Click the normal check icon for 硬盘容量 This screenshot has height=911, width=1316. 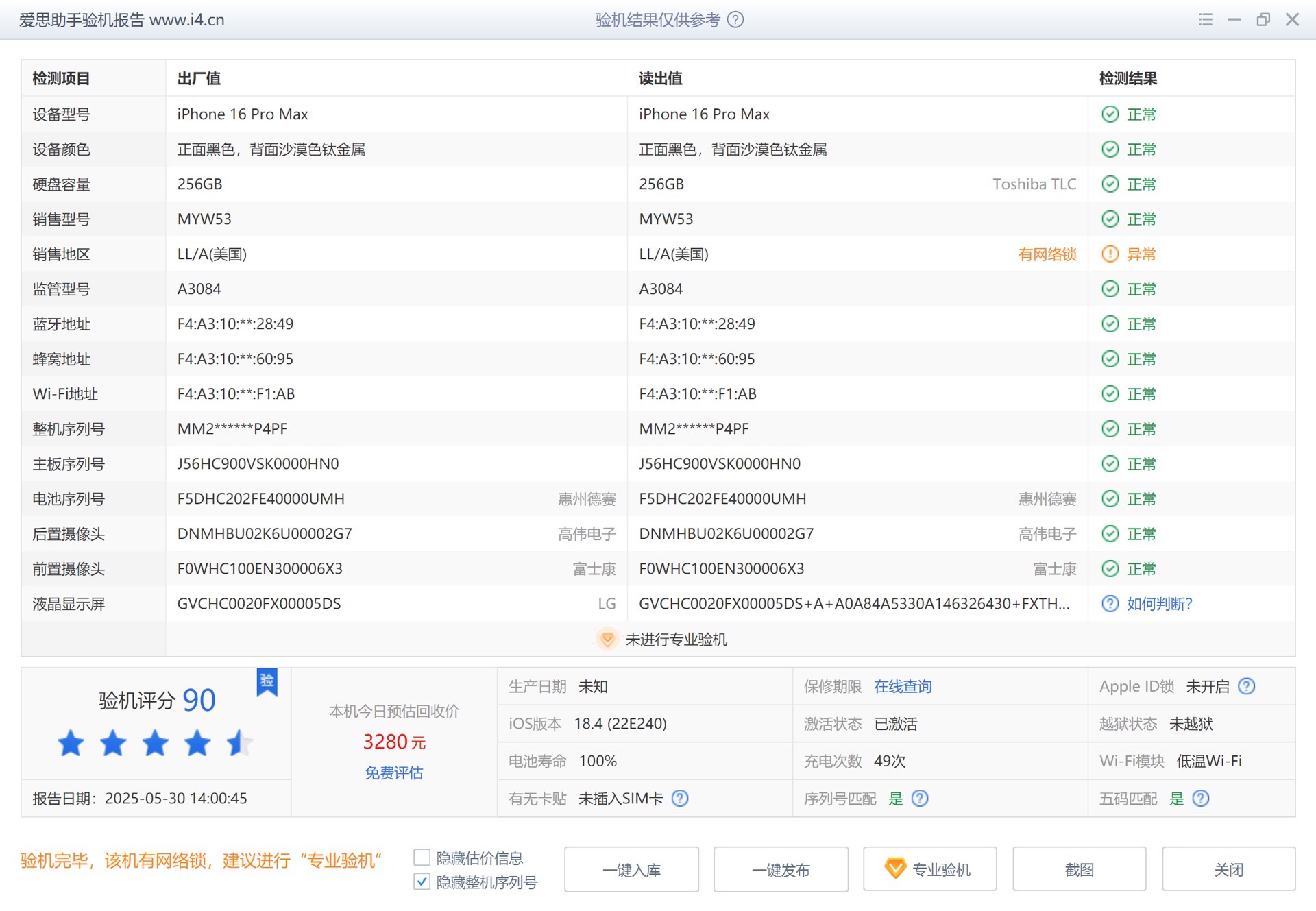click(x=1110, y=184)
